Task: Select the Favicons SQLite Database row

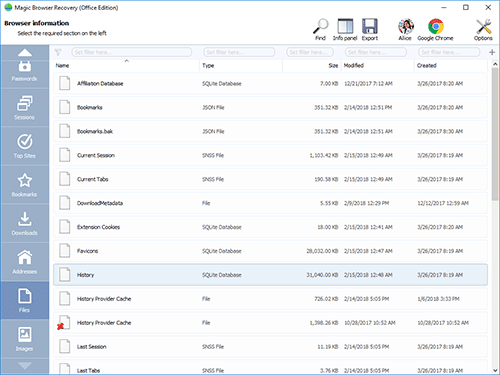Action: tap(270, 251)
